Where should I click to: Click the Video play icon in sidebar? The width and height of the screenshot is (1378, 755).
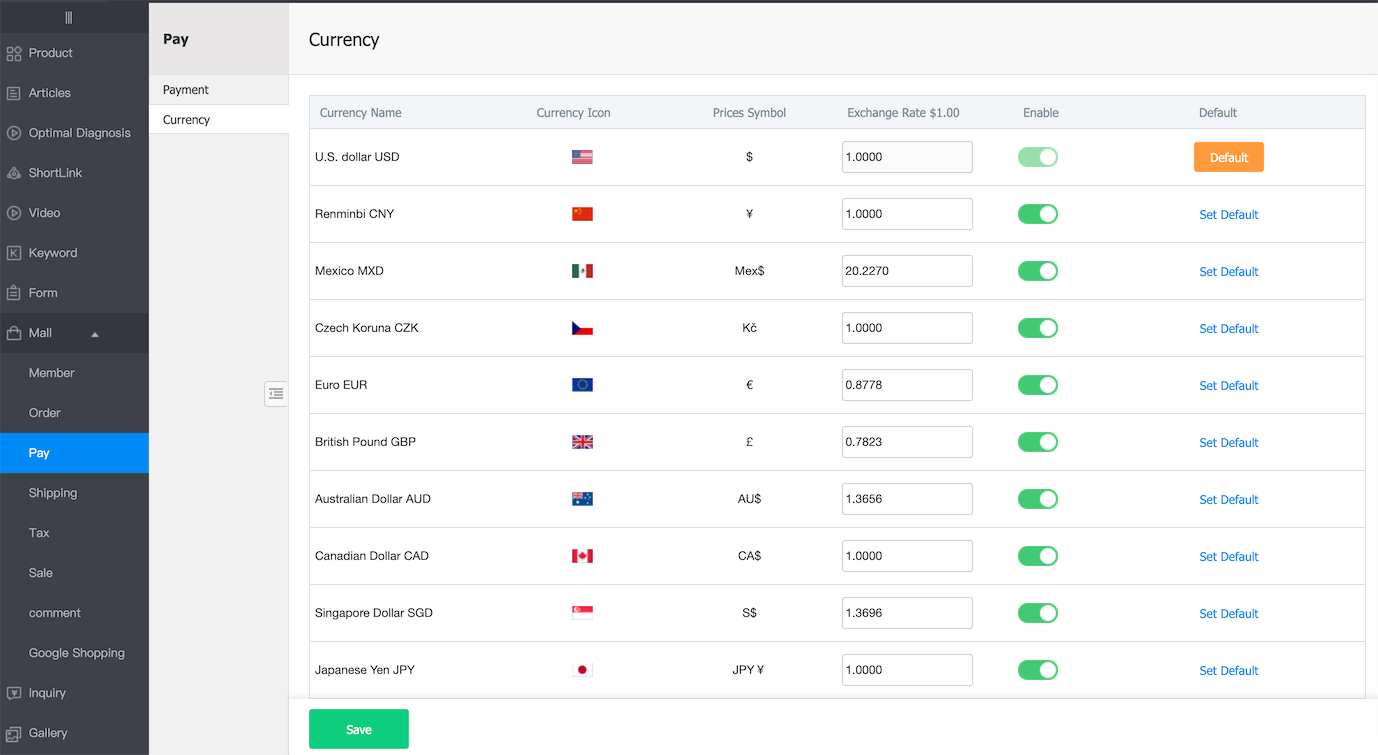14,213
